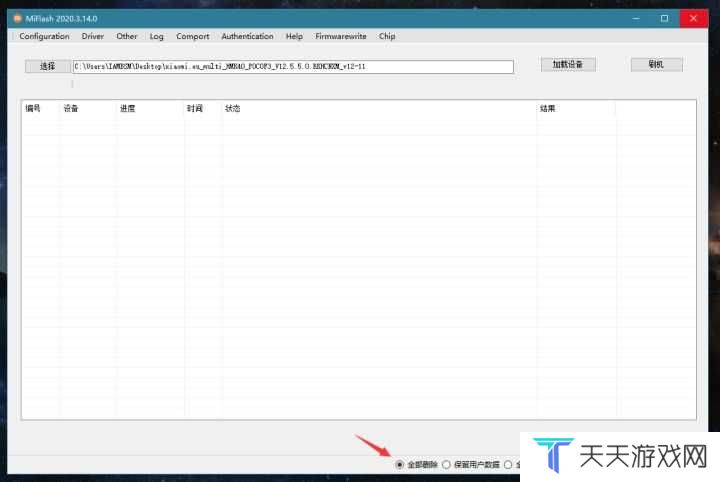Open the Authentication menu
The width and height of the screenshot is (720, 482).
tap(248, 36)
